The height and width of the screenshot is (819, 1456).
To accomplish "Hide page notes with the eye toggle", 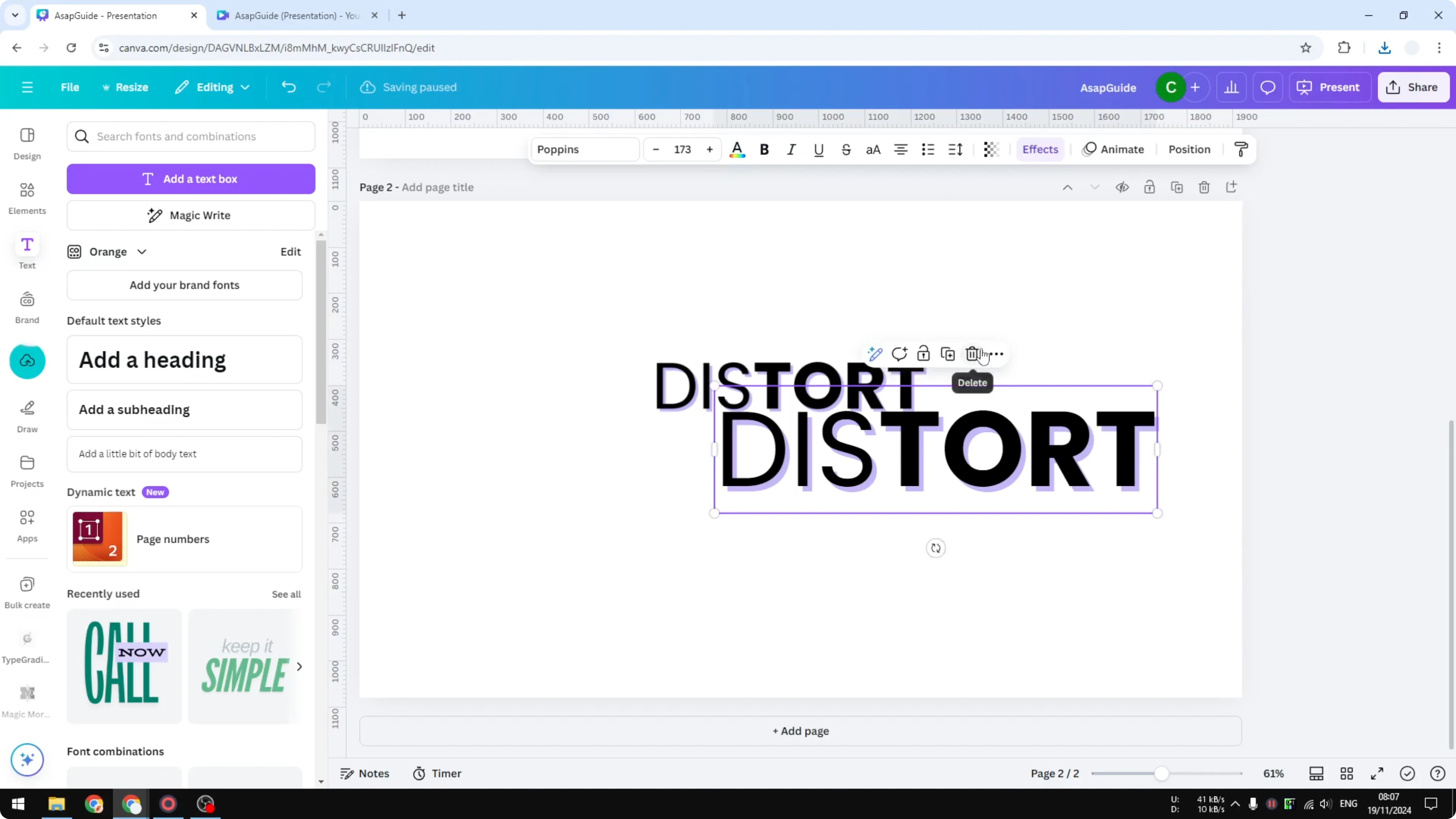I will [x=1122, y=187].
